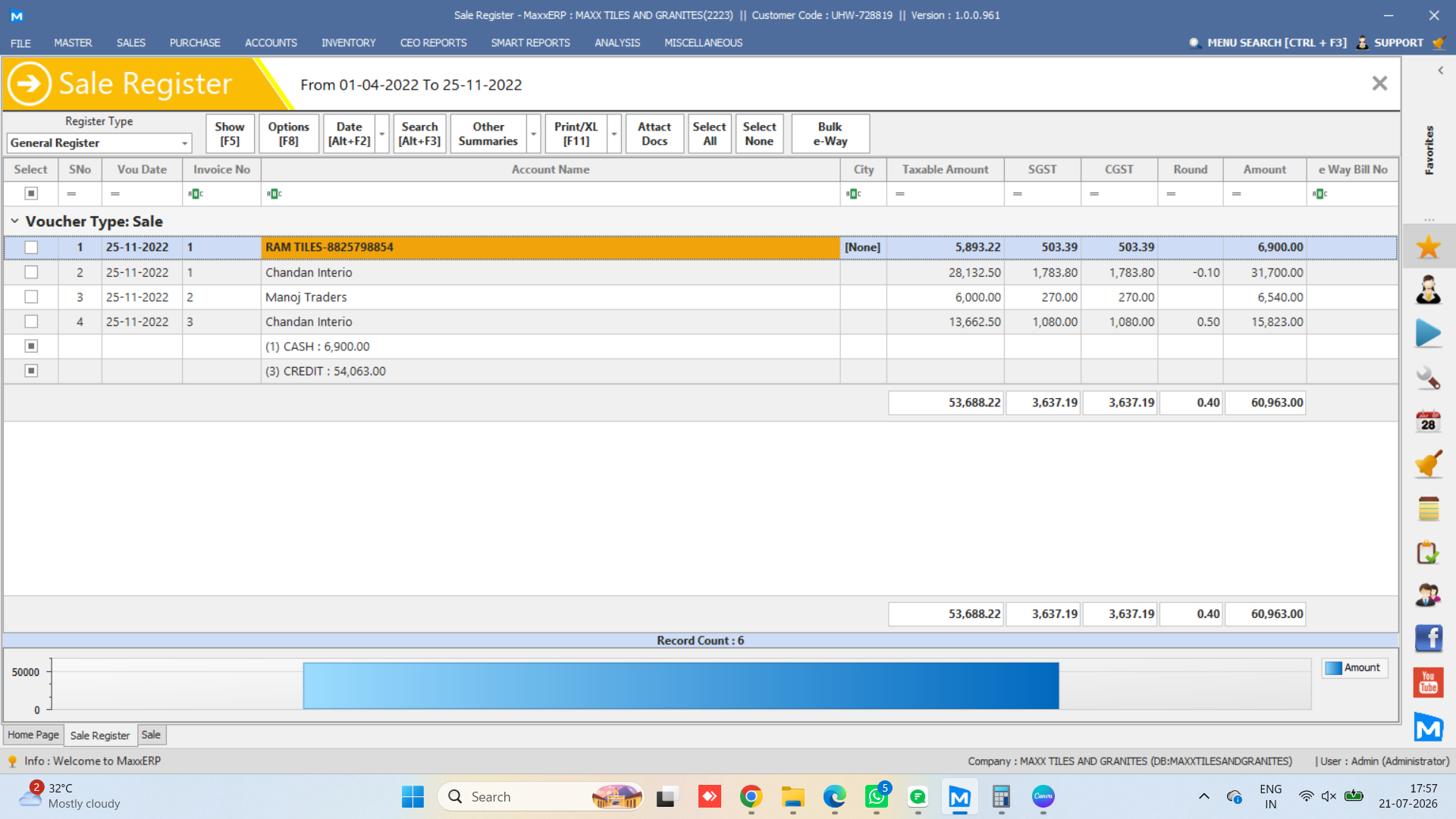Open the YouTube sidebar icon

1428,682
